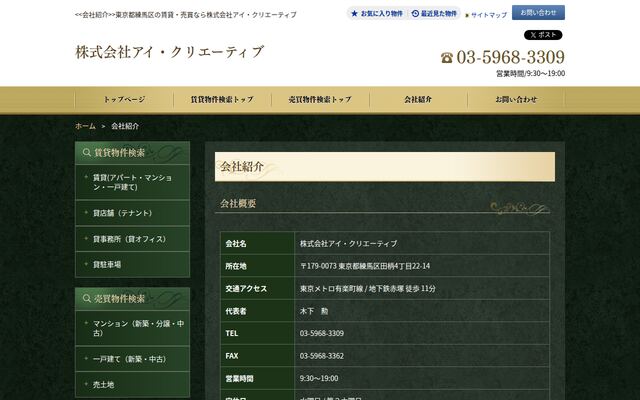Click the telephone icon next to 03-5968-3309

point(447,58)
